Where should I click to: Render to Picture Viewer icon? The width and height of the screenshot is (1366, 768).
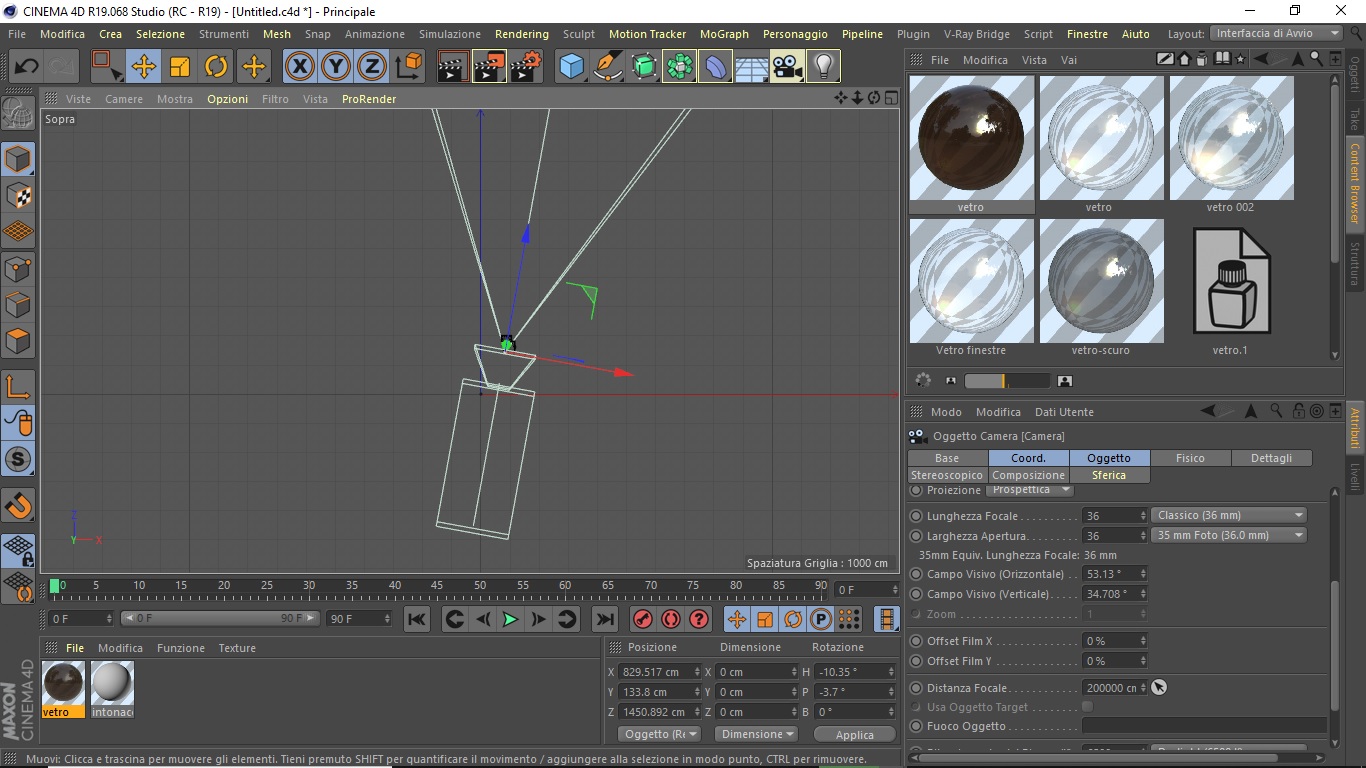[489, 67]
